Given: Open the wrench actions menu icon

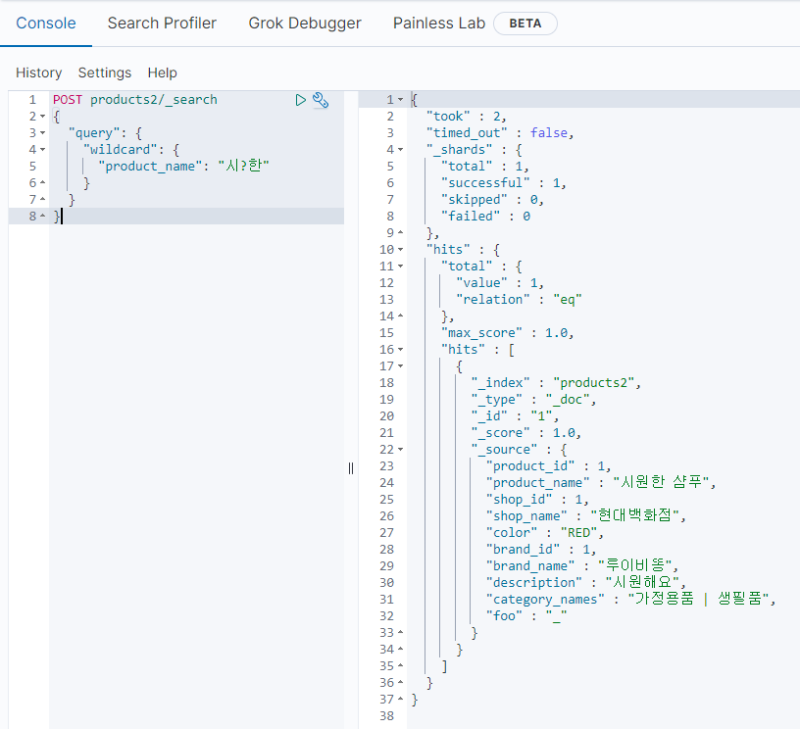Looking at the screenshot, I should point(321,100).
